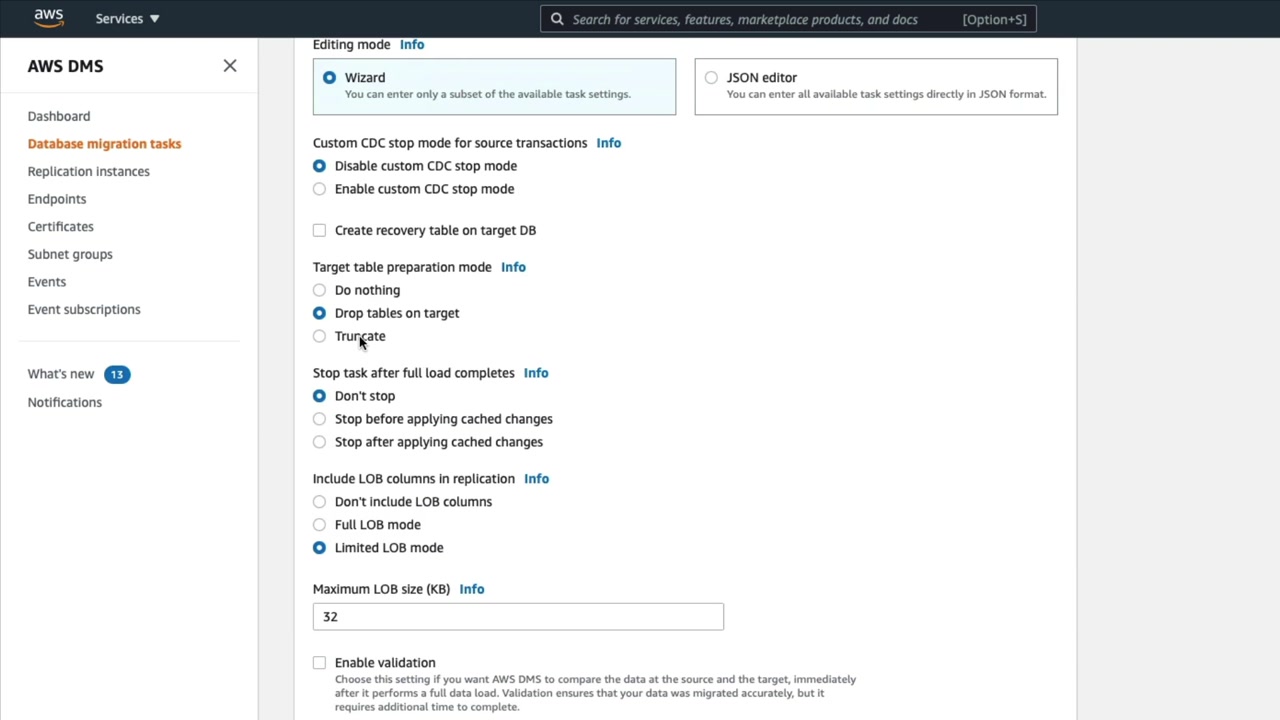Screen dimensions: 1280x720
Task: Check Create recovery table on target DB
Action: tap(319, 230)
